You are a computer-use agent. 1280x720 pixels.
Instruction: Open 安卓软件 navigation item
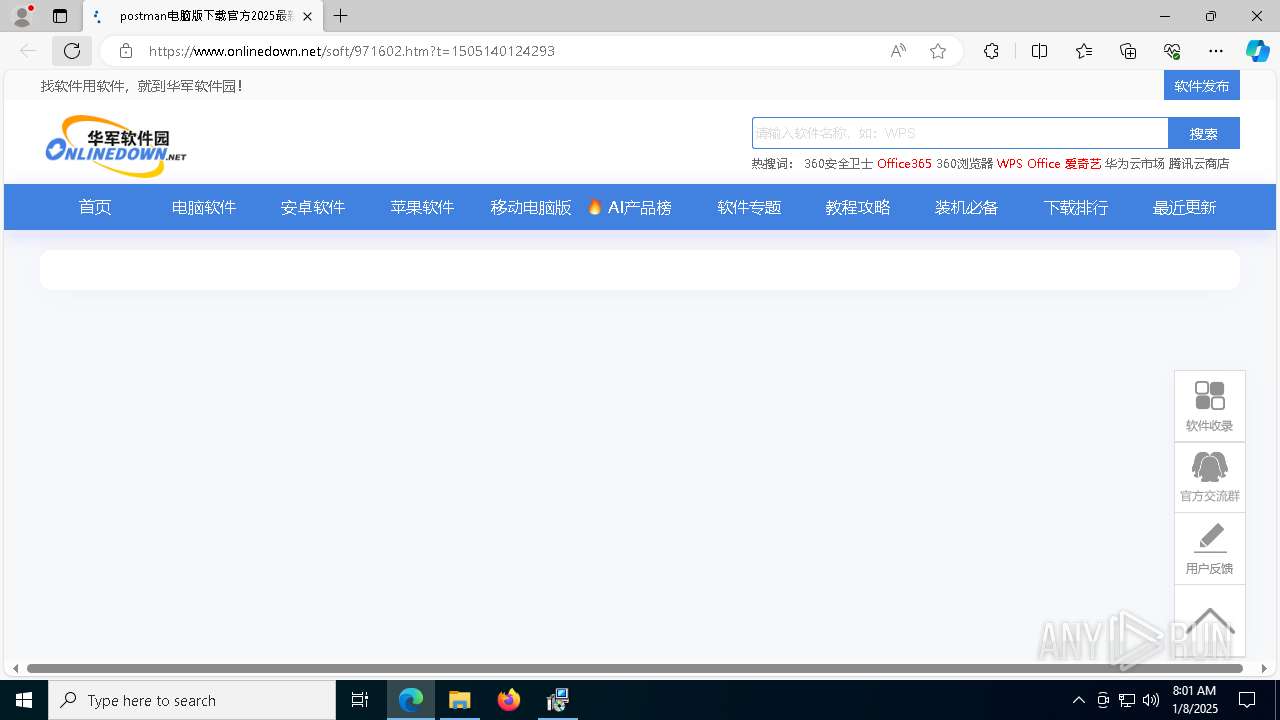313,207
